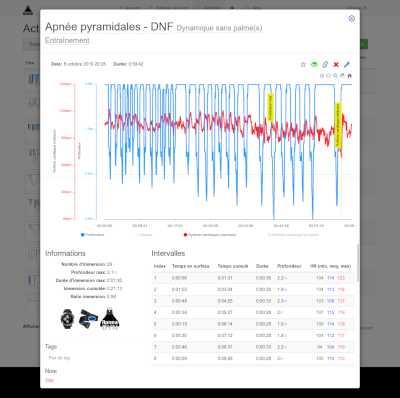Toggle the Profondeur legend series

pyautogui.click(x=93, y=235)
